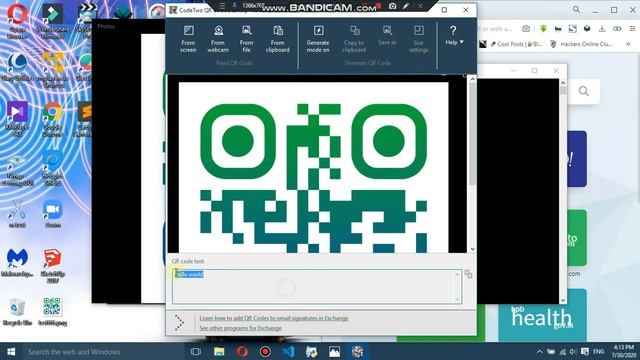640x360 pixels.
Task: Click Save as in toolbar
Action: (x=387, y=36)
